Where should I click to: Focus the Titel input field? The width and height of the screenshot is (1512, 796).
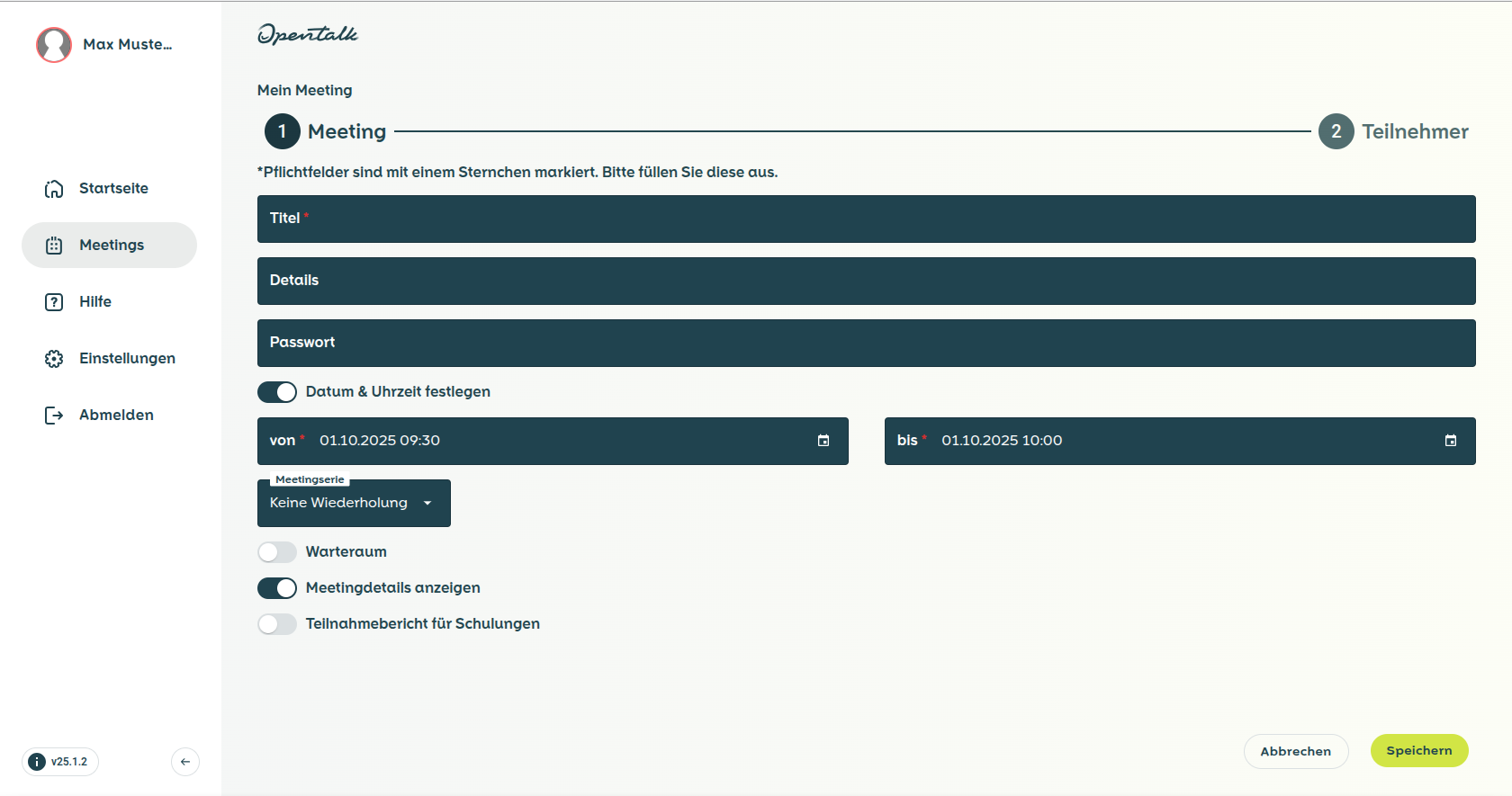pos(864,219)
